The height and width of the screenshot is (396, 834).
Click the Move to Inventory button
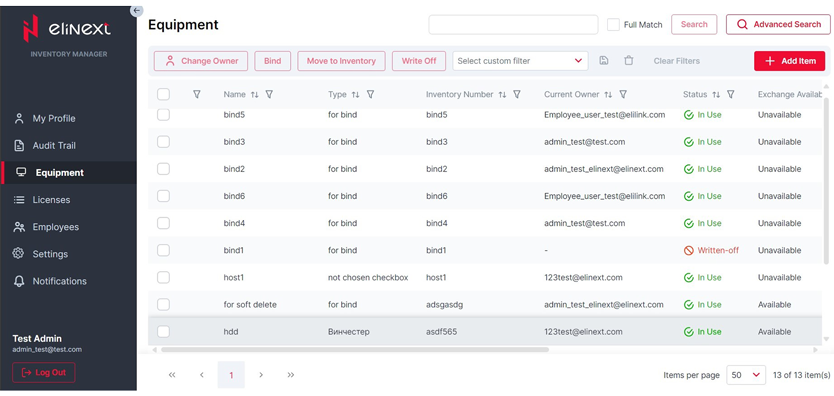coord(341,61)
